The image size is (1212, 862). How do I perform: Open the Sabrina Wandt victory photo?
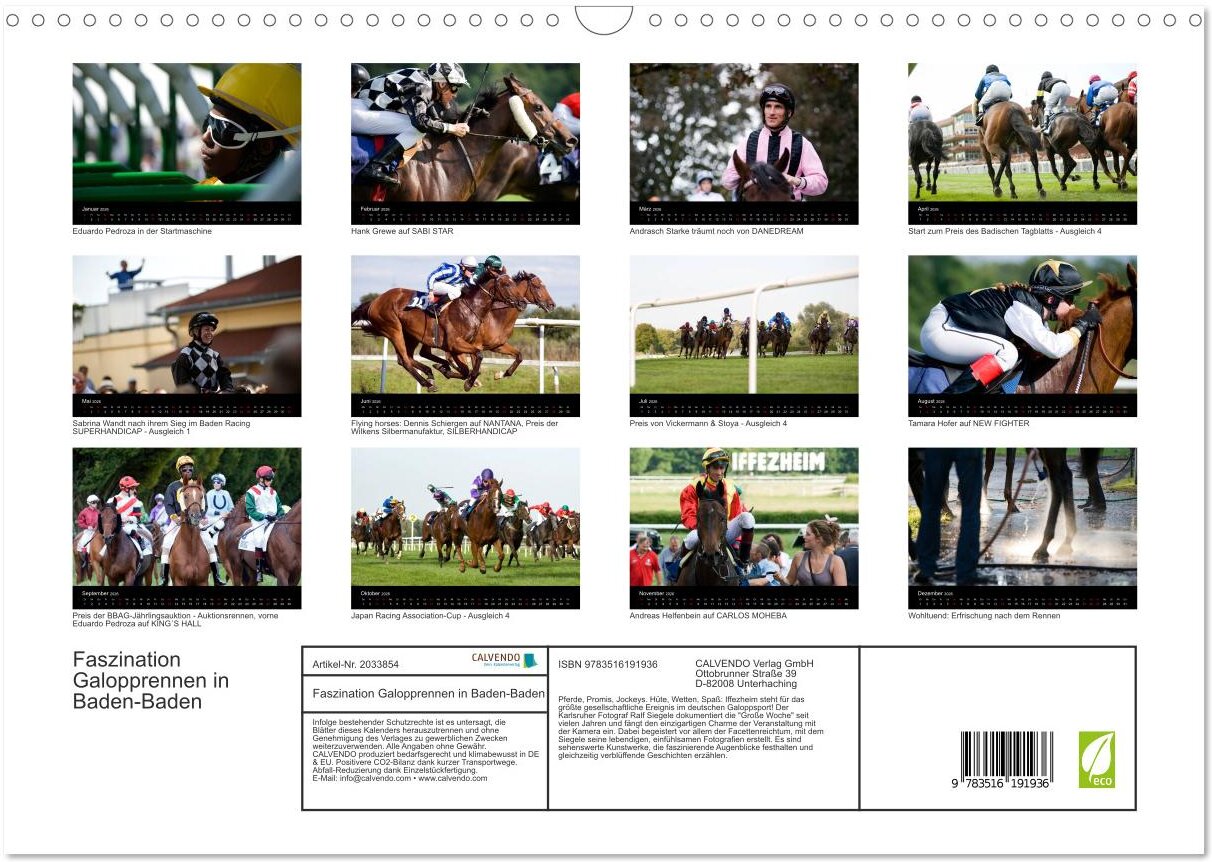(187, 325)
